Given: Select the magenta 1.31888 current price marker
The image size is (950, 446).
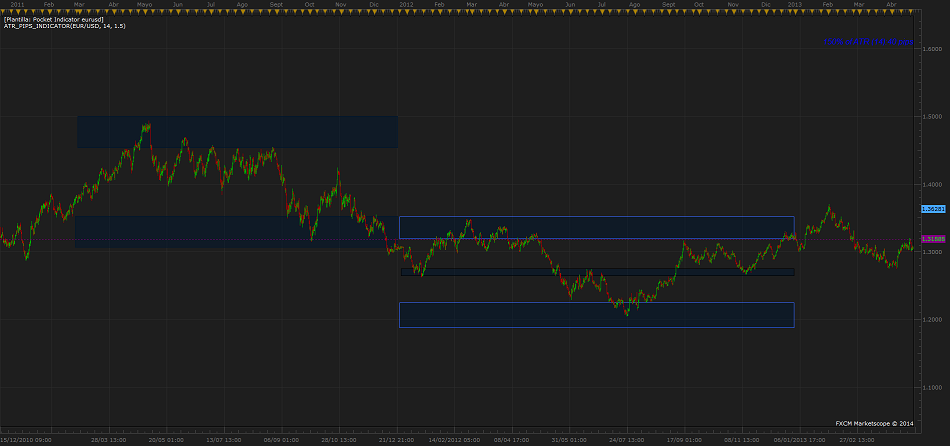Looking at the screenshot, I should pos(932,239).
